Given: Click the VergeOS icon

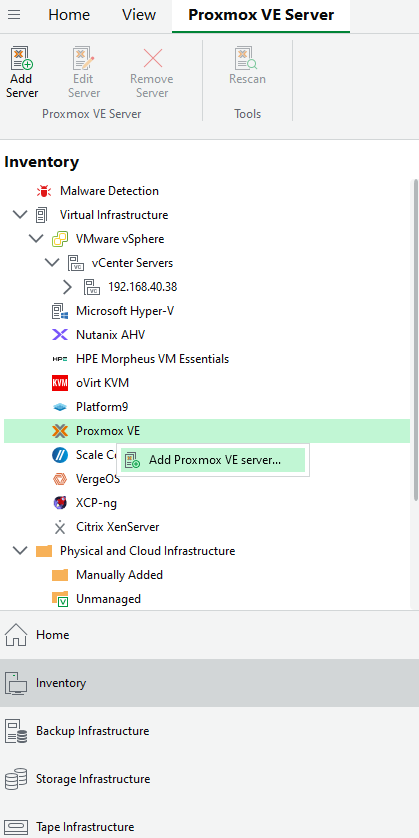Looking at the screenshot, I should 60,479.
